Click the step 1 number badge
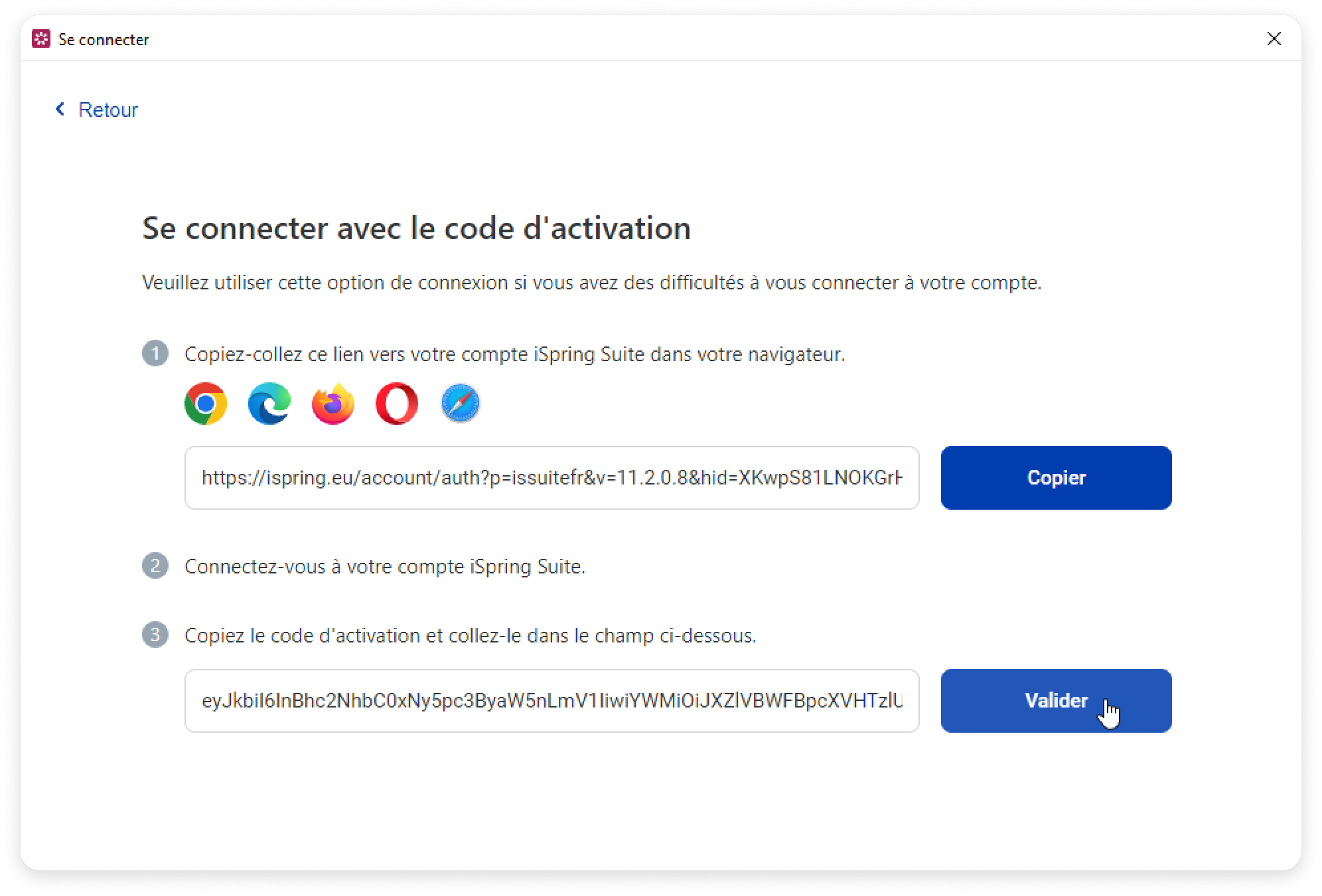The width and height of the screenshot is (1322, 896). tap(155, 354)
